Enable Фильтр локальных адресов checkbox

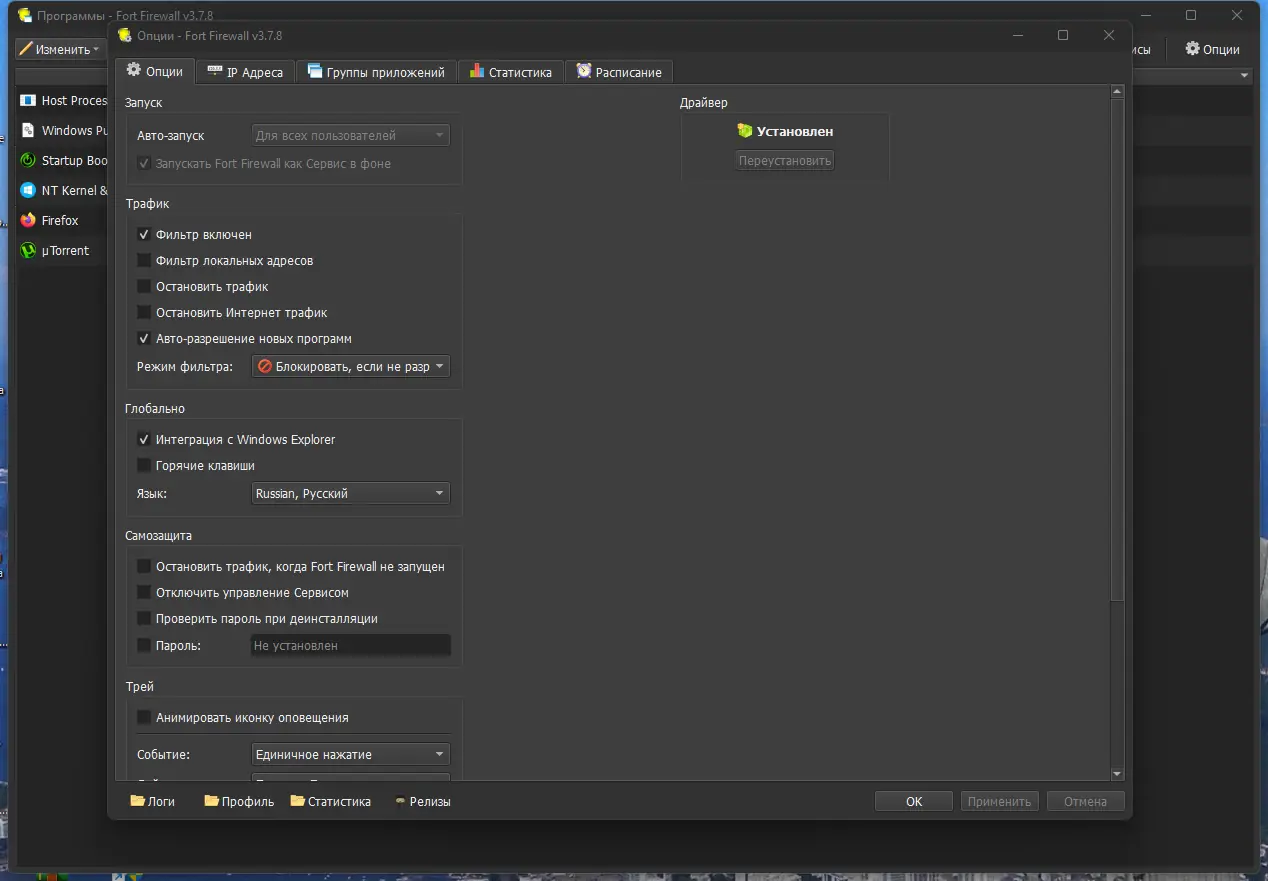pos(144,260)
